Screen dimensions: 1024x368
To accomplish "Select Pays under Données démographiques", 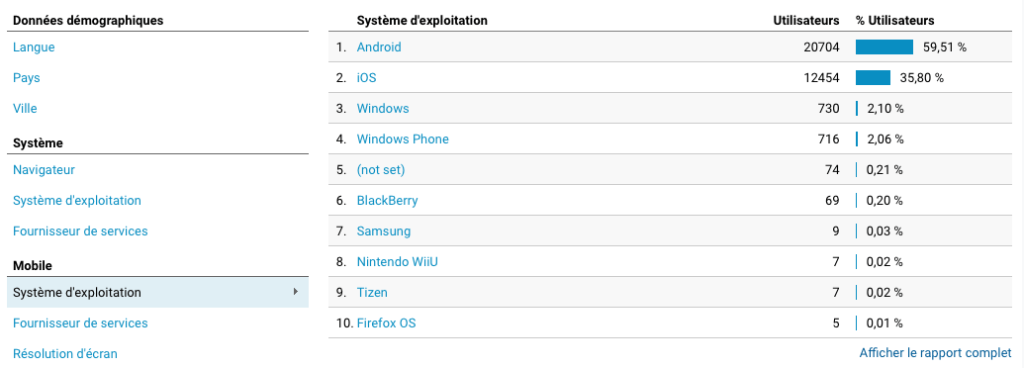I will pos(27,78).
